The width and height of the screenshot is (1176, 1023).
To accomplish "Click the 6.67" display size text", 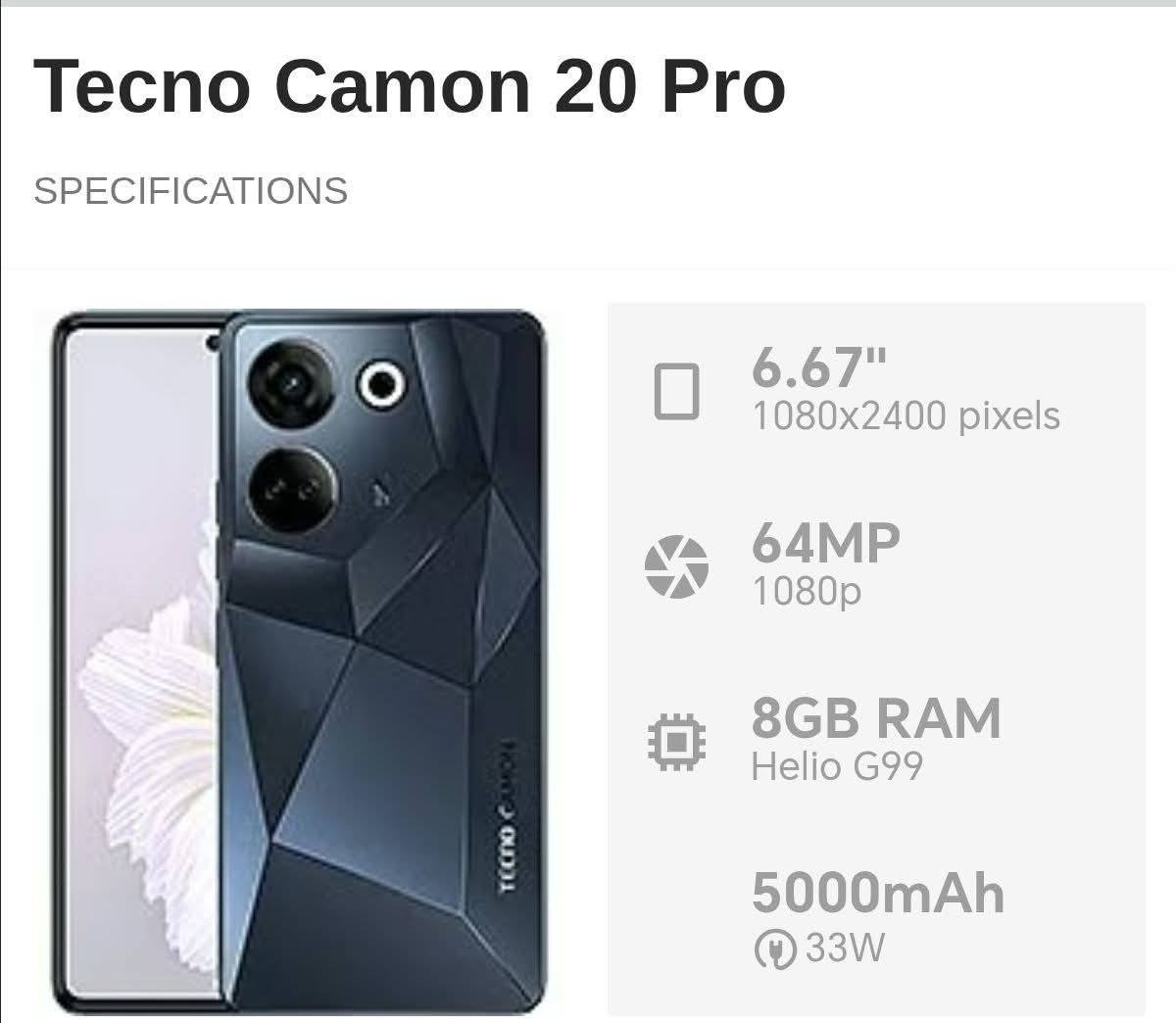I will tap(820, 367).
